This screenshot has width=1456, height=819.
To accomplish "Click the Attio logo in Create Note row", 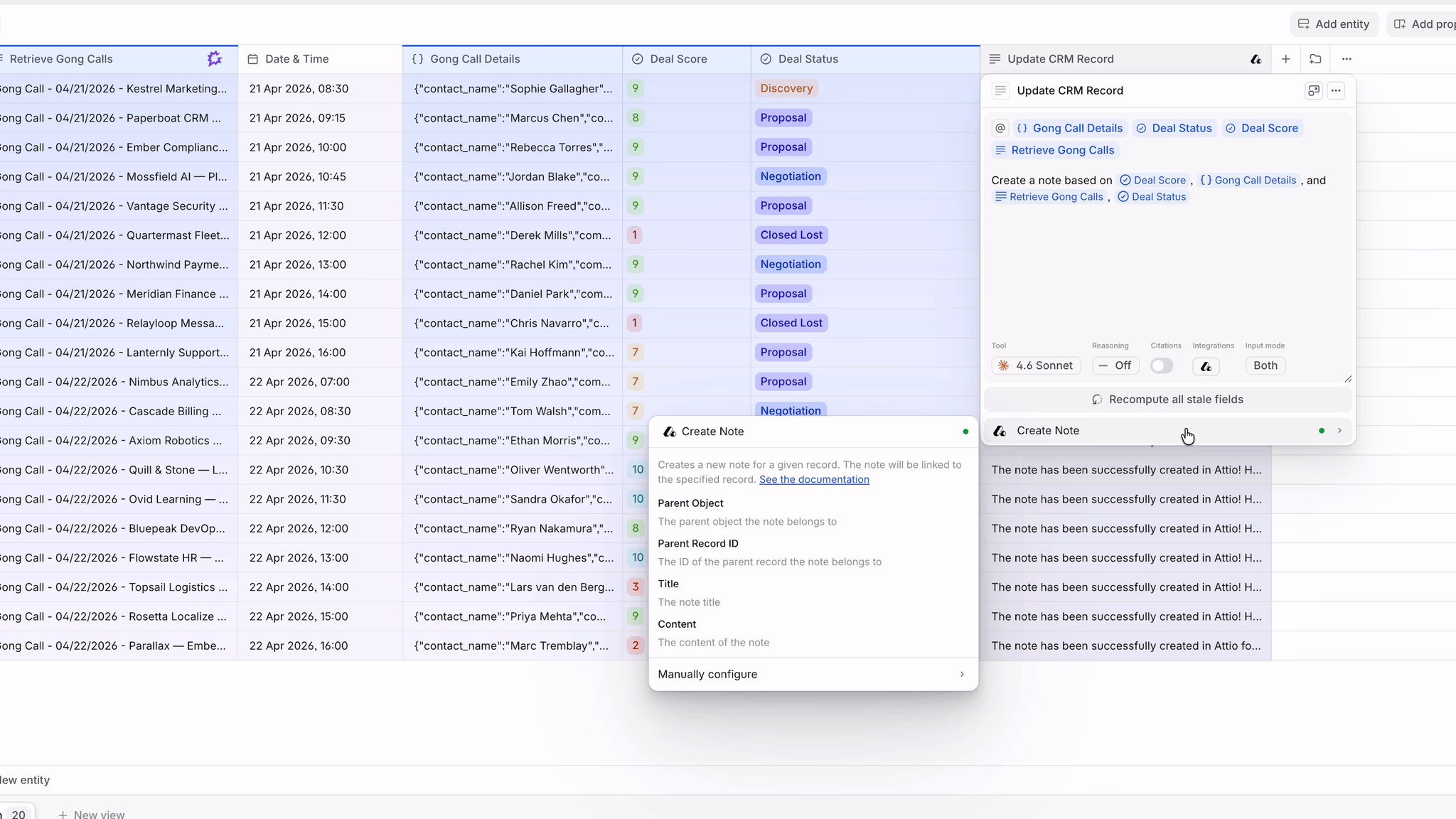I will point(1000,431).
